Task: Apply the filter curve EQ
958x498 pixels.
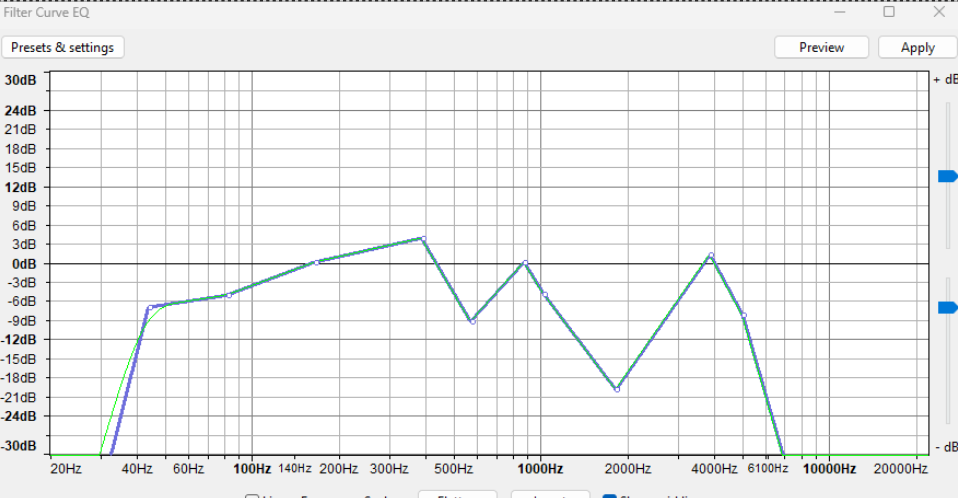Action: click(x=918, y=48)
